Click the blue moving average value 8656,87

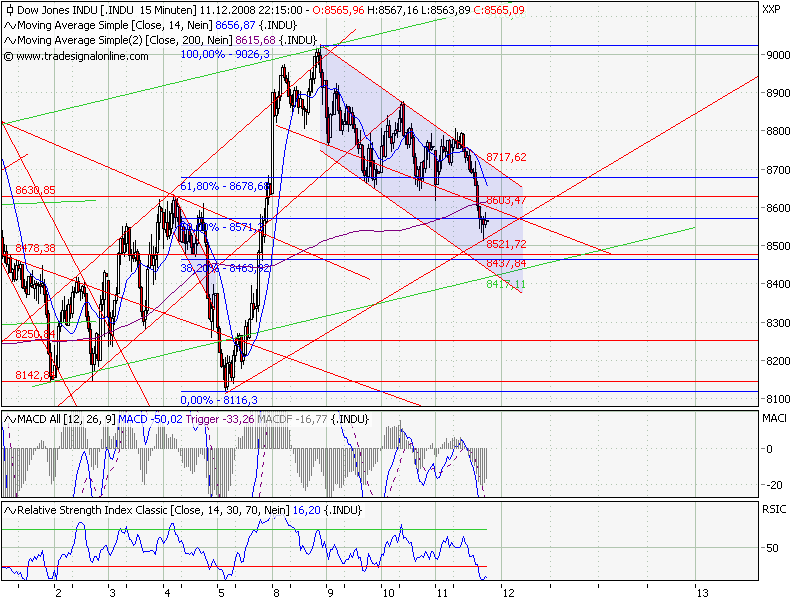pyautogui.click(x=235, y=26)
